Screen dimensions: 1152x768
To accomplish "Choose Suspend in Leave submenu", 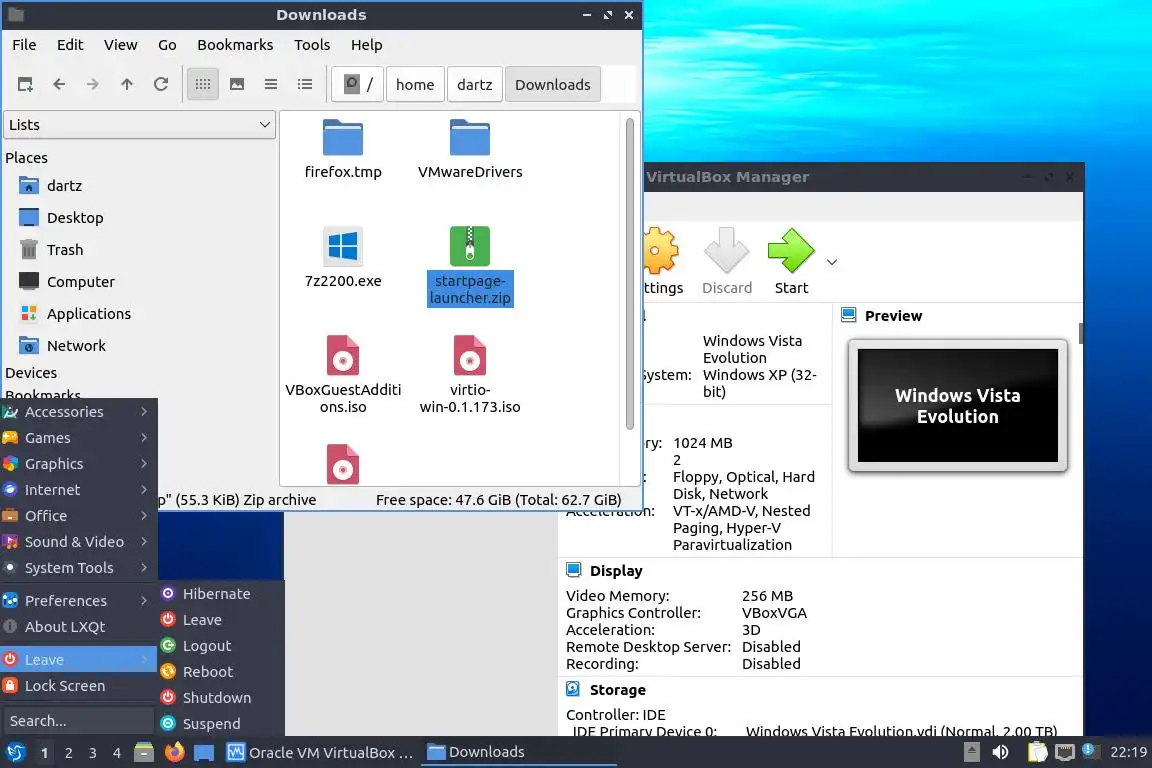I will [221, 724].
